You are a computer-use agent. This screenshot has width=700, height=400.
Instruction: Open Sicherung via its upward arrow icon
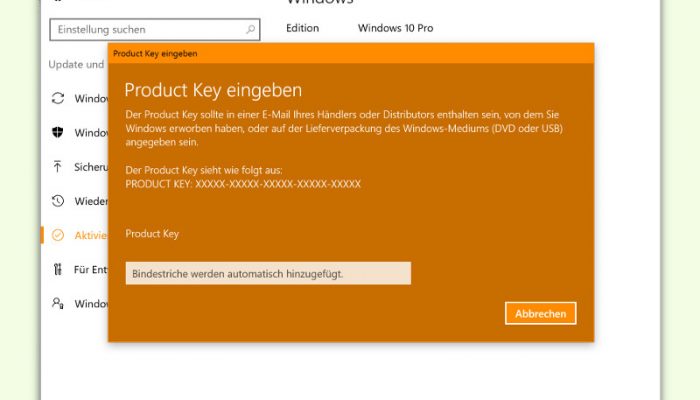(x=57, y=167)
